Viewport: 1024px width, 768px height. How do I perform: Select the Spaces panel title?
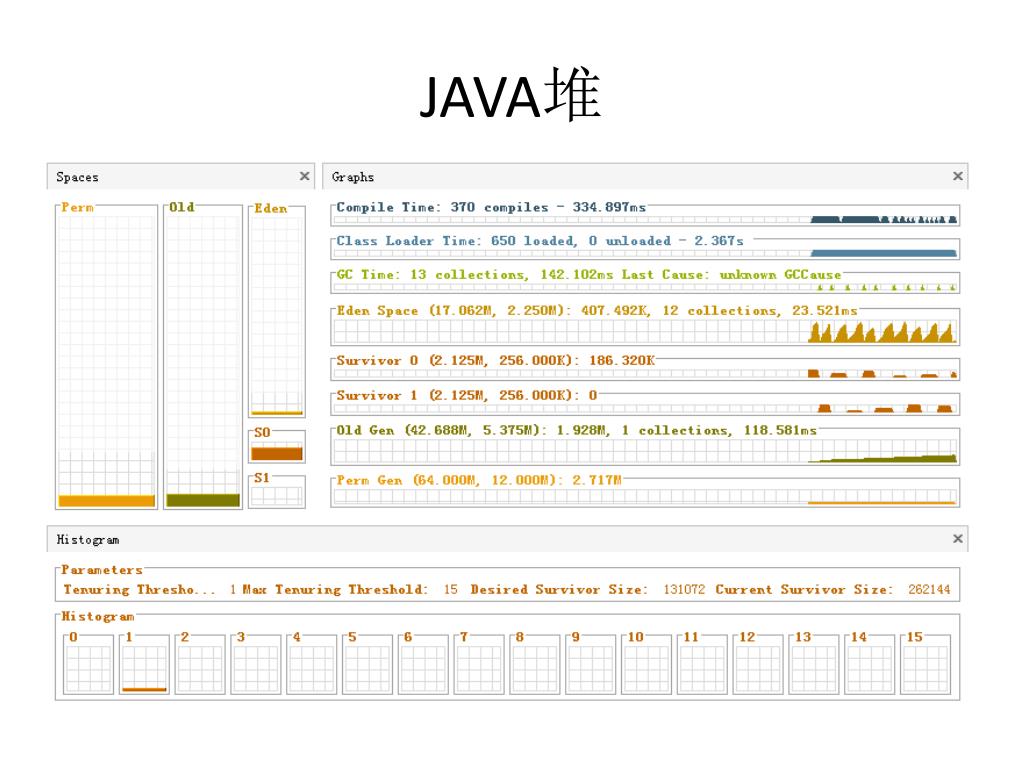(77, 177)
